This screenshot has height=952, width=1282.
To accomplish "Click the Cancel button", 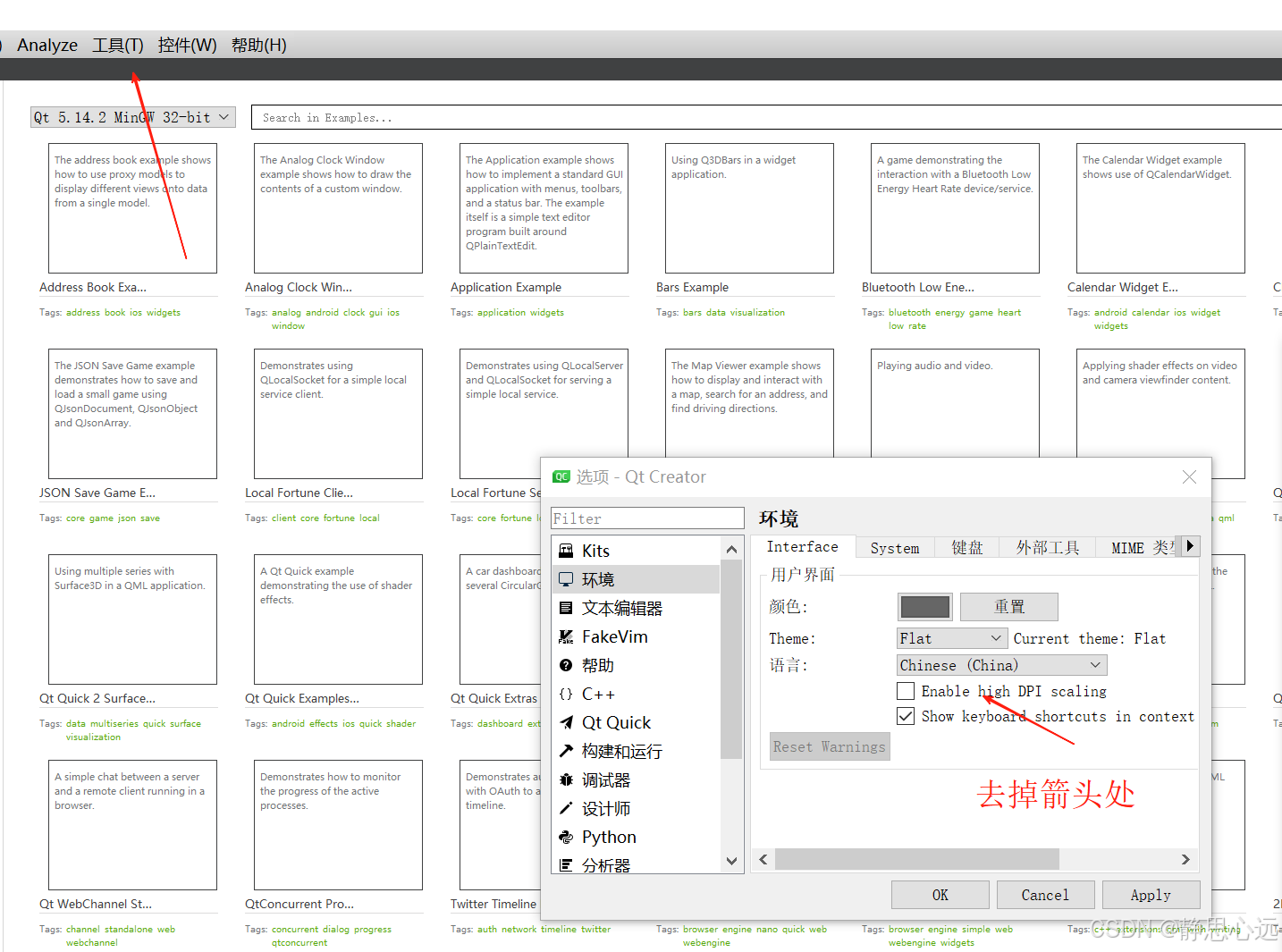I will (x=1045, y=895).
